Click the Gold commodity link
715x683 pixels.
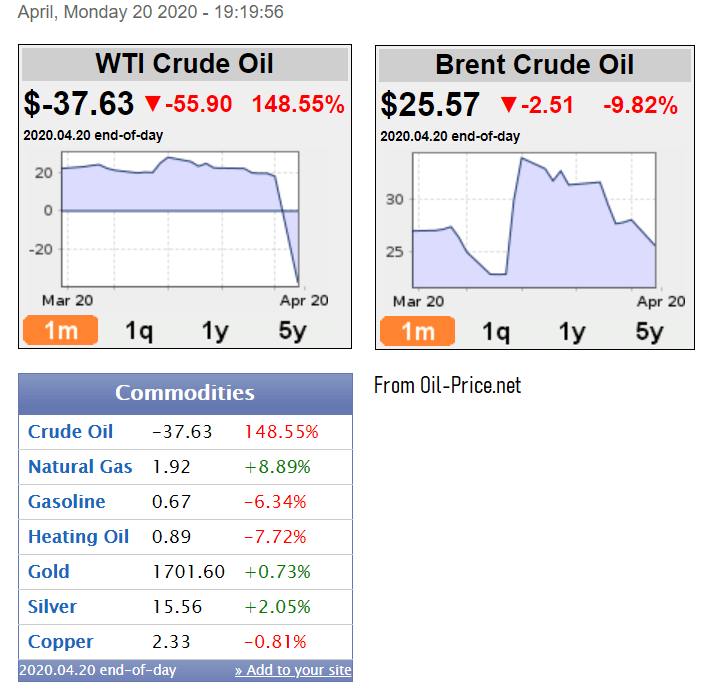coord(49,572)
